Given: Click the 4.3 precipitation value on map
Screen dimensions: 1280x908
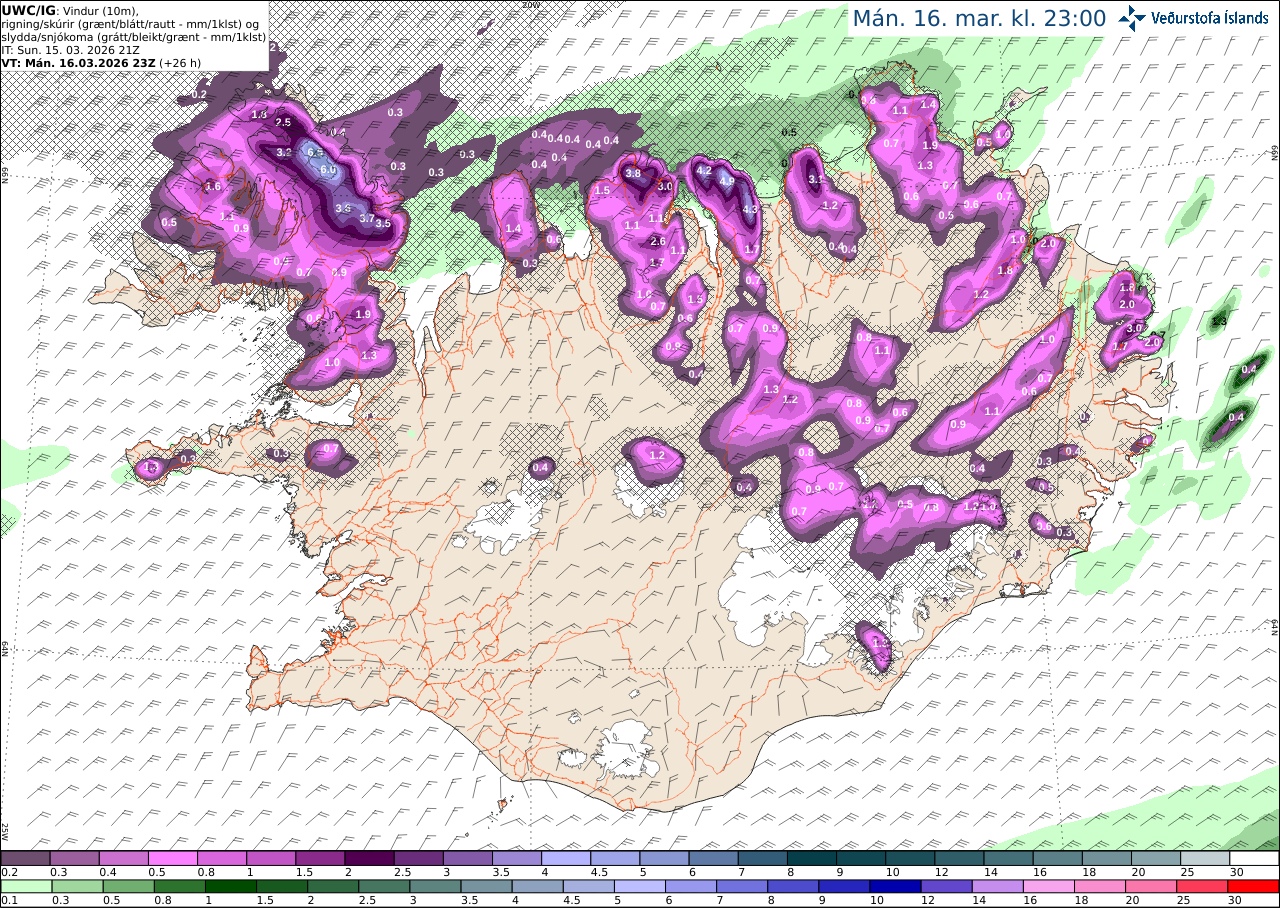Looking at the screenshot, I should click(750, 209).
